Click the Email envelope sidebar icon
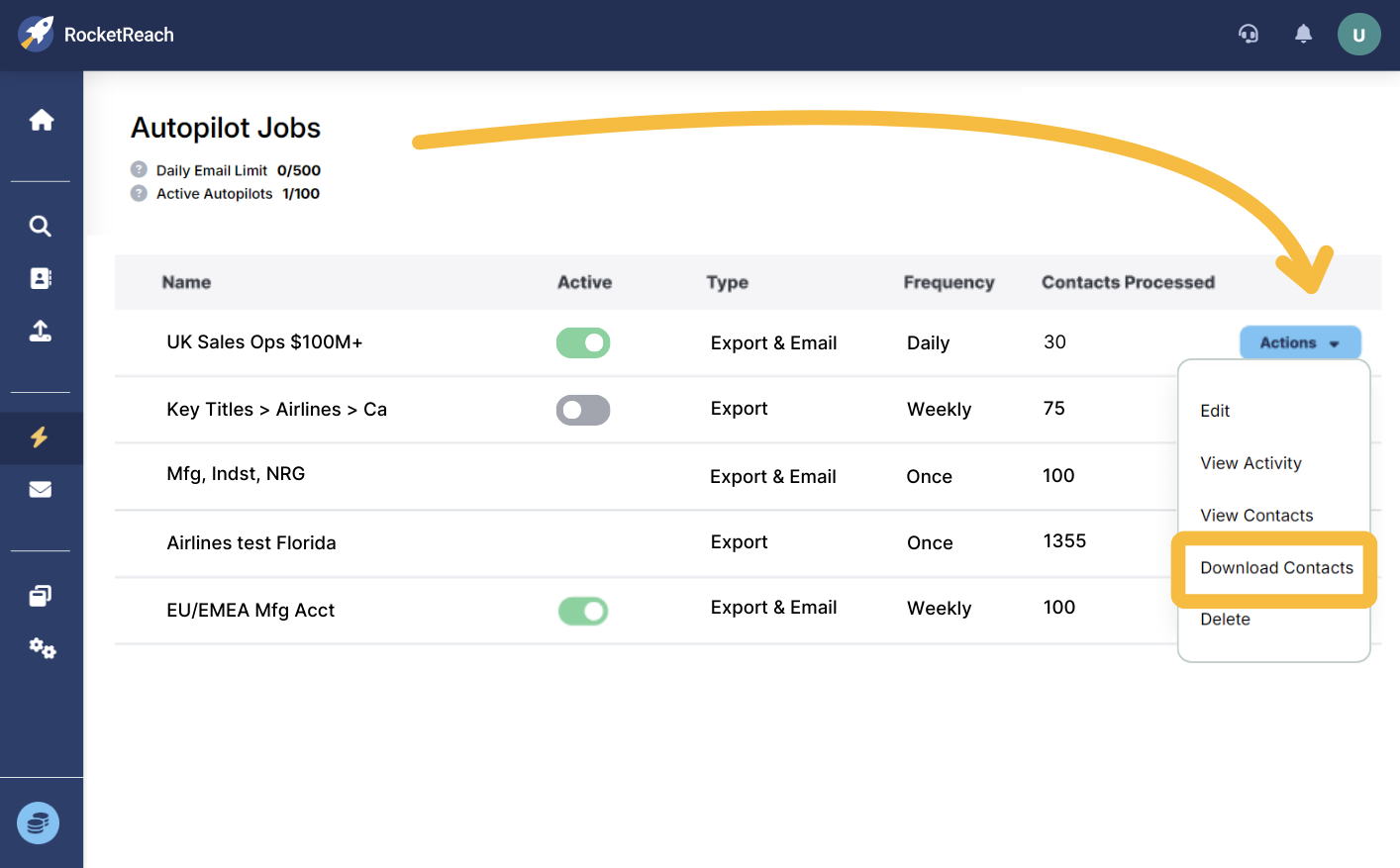Image resolution: width=1400 pixels, height=868 pixels. (x=41, y=490)
